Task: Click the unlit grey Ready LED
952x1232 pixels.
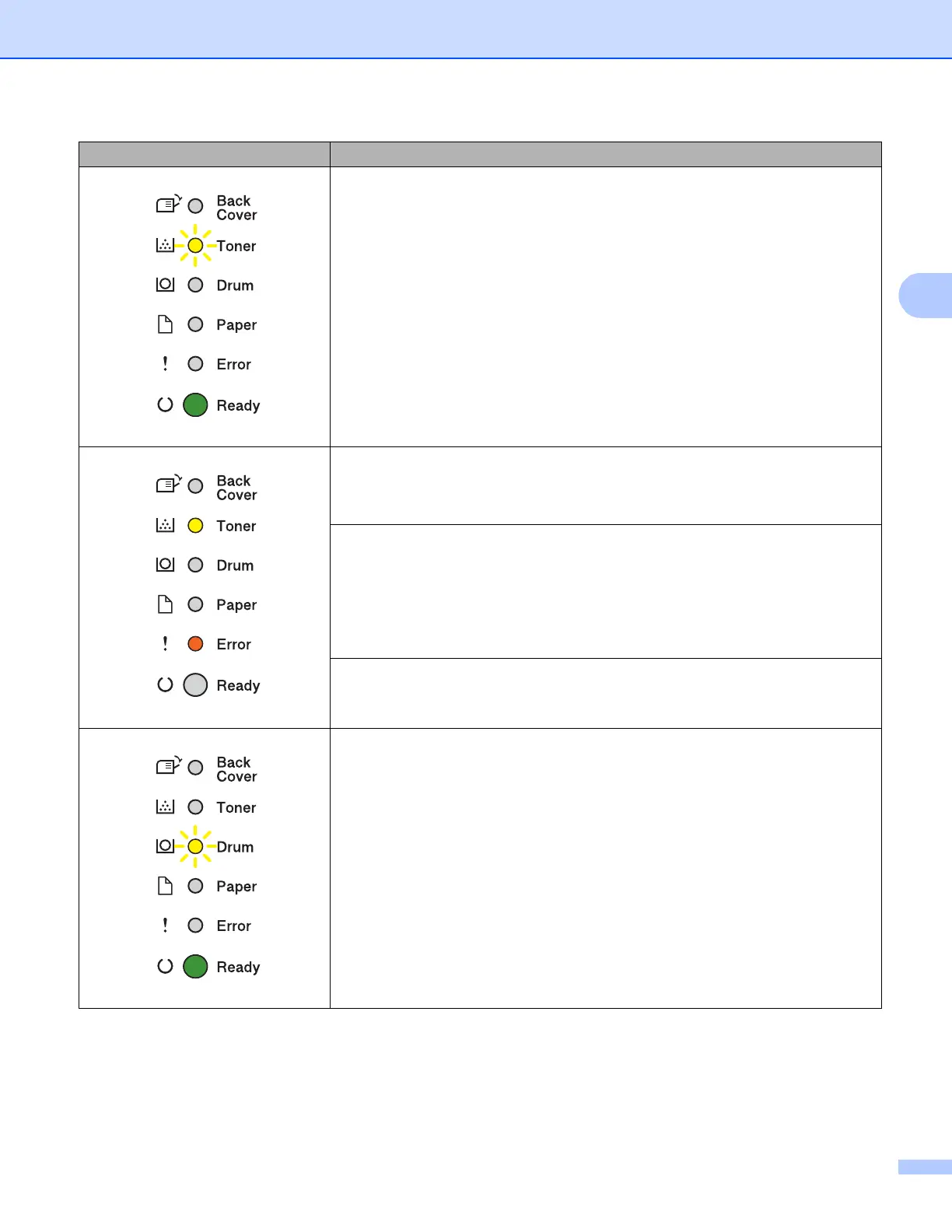Action: click(195, 685)
